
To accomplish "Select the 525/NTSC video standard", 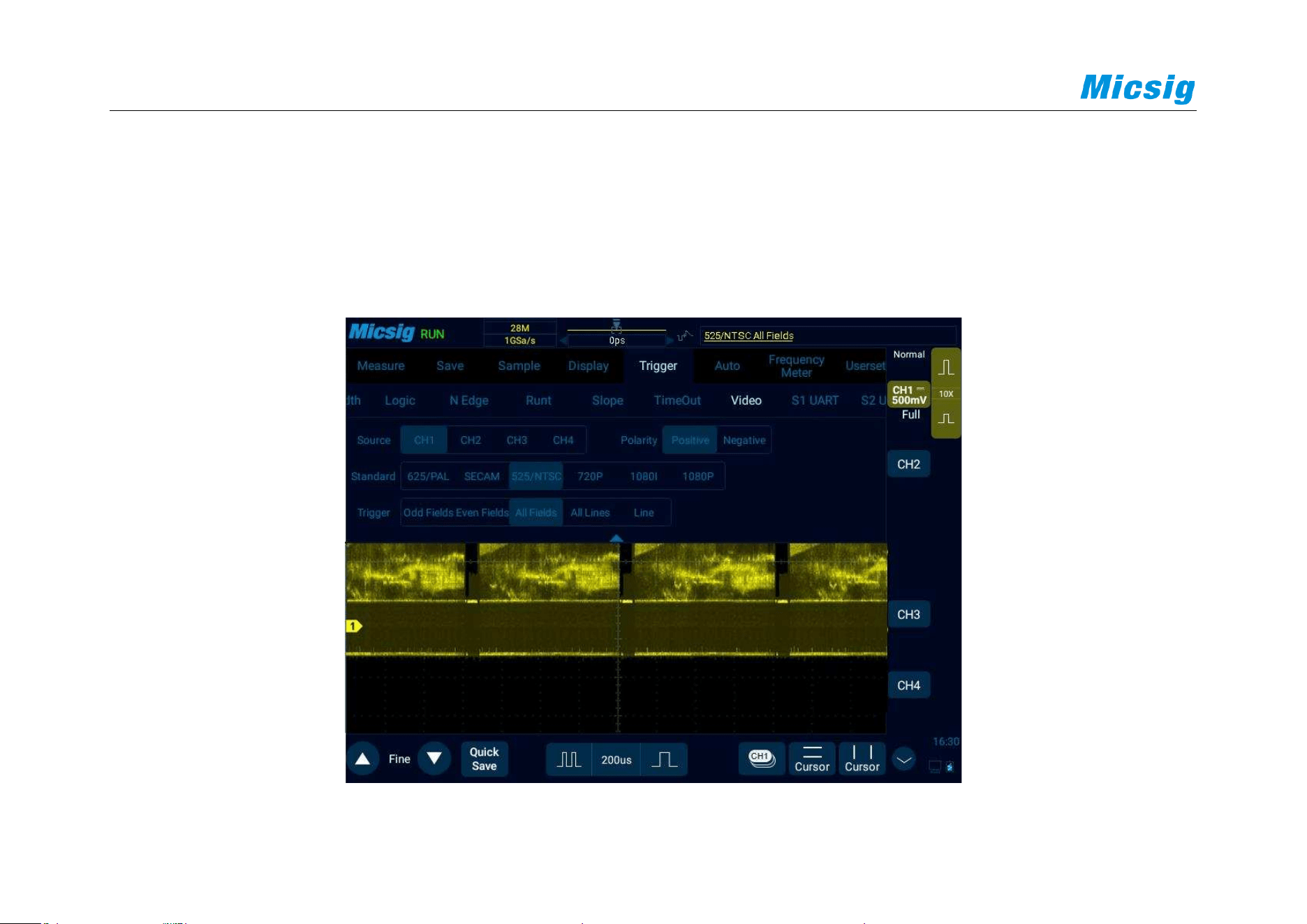I will (536, 477).
